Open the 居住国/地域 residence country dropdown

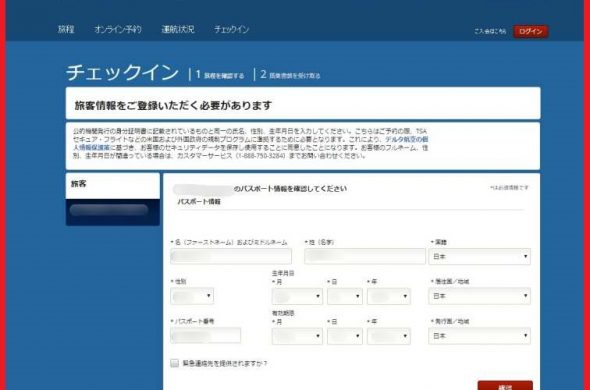(x=479, y=296)
